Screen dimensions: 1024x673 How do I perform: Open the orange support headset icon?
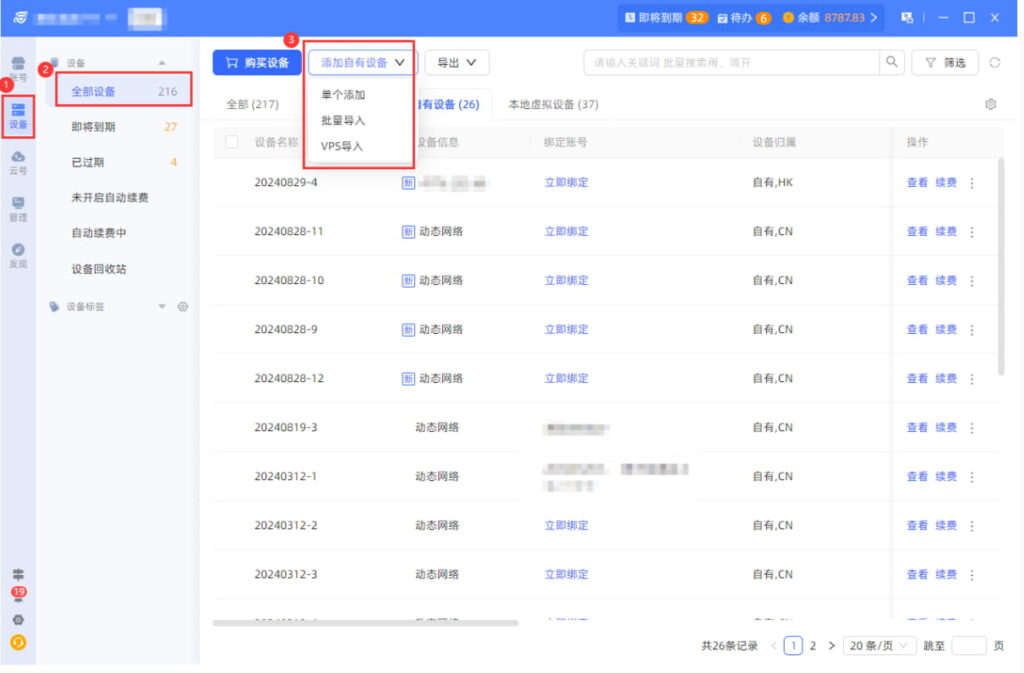click(x=18, y=642)
